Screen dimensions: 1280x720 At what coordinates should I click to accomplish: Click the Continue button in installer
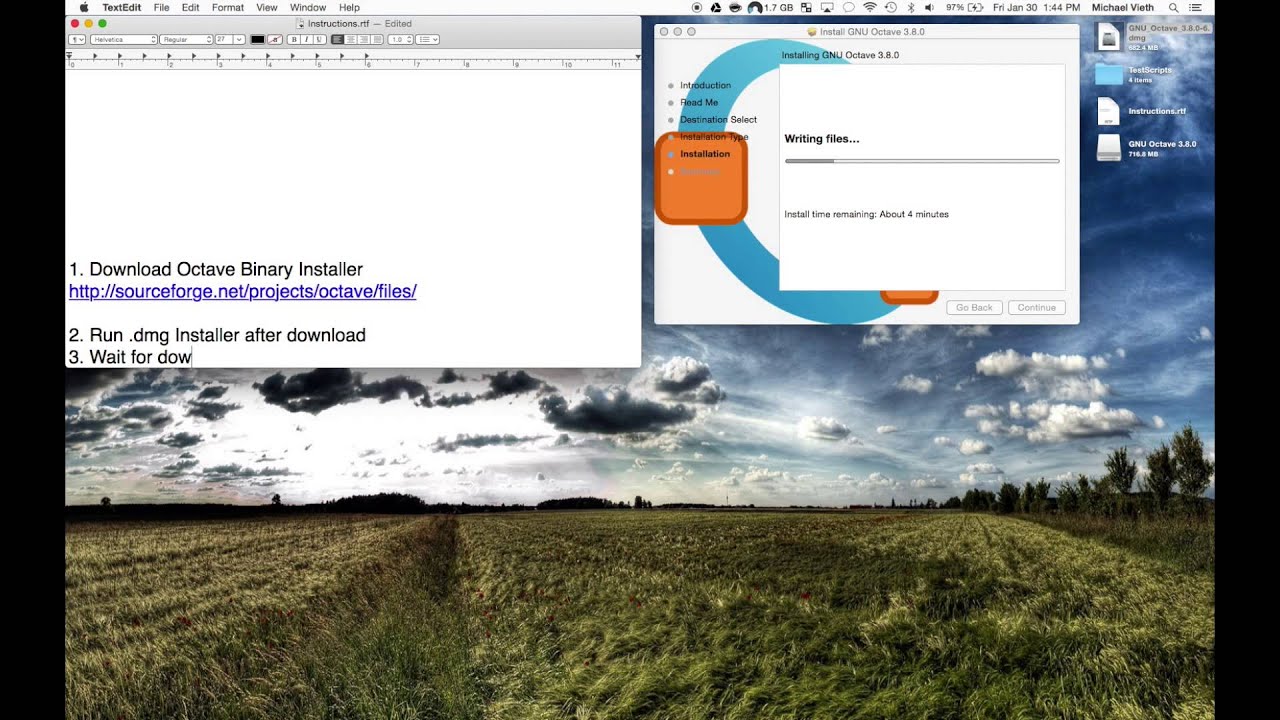[1037, 307]
